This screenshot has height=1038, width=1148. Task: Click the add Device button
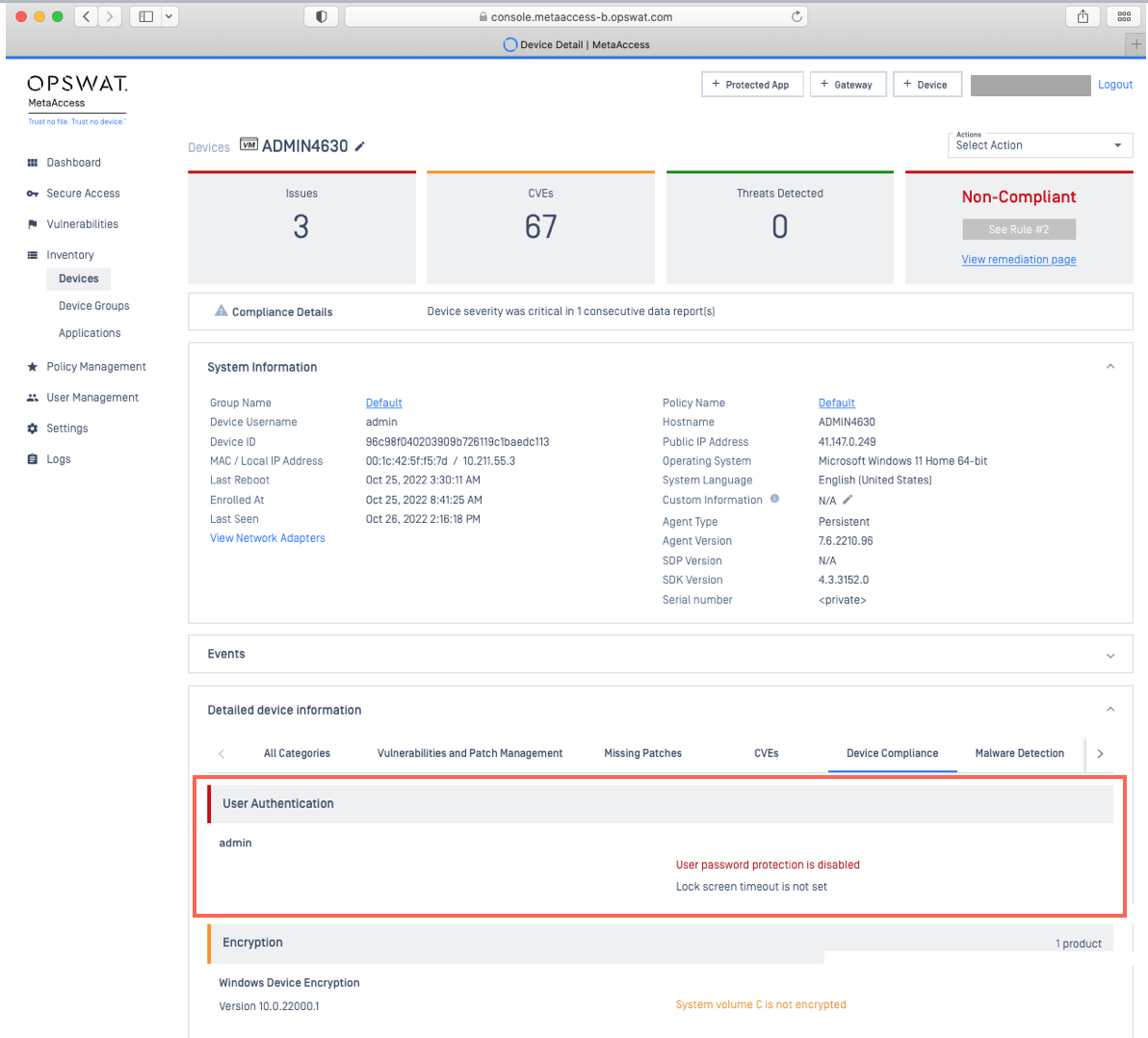click(926, 84)
